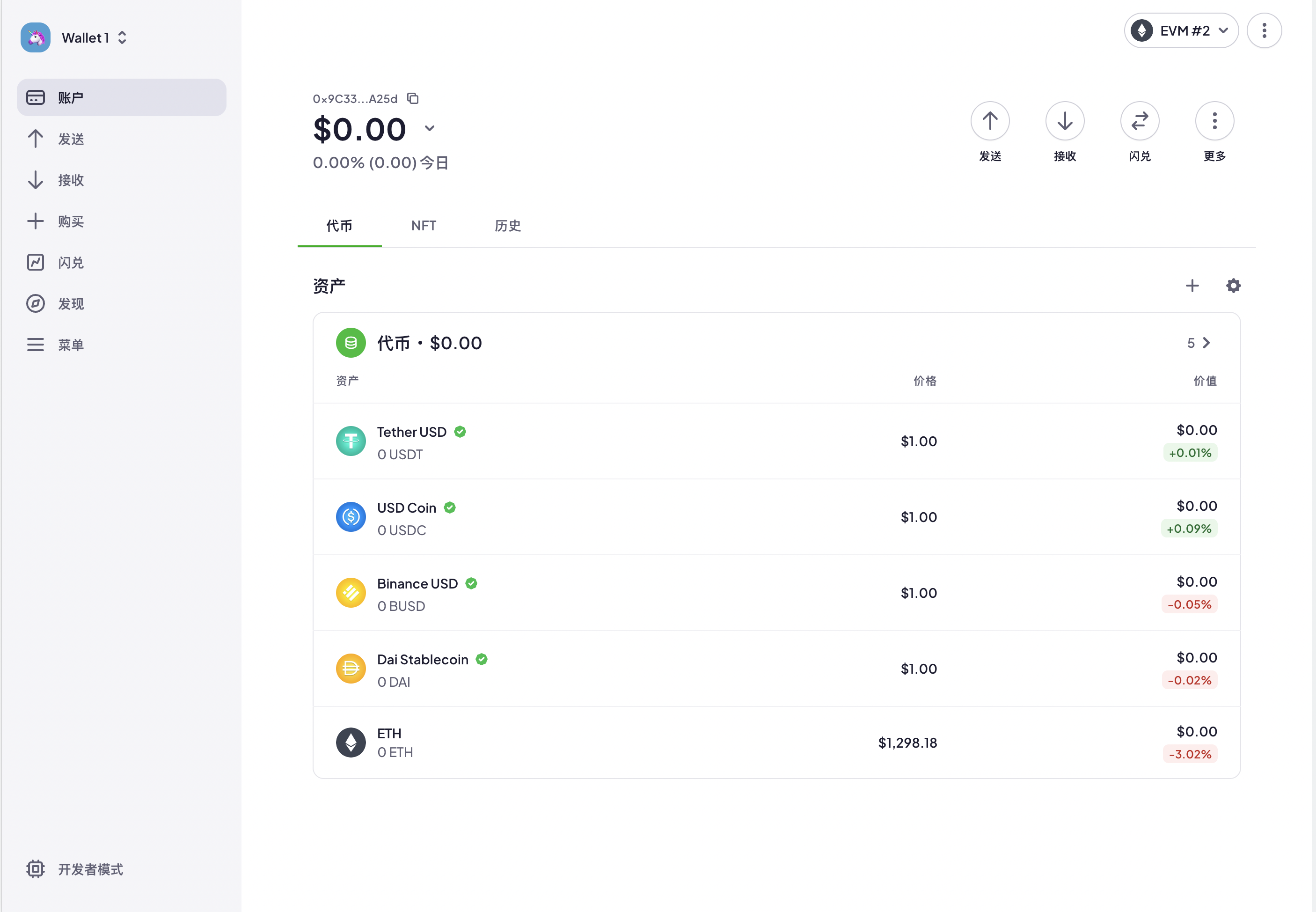Copy the wallet address 0x9C33...A25d
The image size is (1316, 912).
pos(413,98)
